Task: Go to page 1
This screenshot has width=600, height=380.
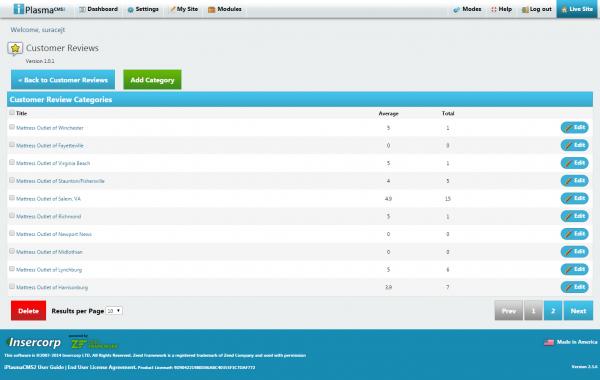Action: (x=533, y=311)
